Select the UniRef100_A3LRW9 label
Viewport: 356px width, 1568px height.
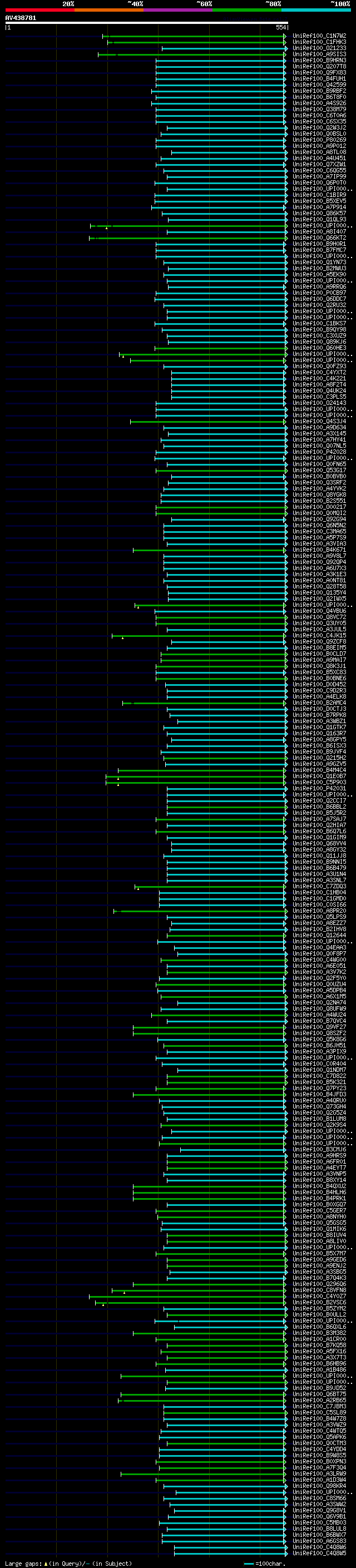[319, 1473]
